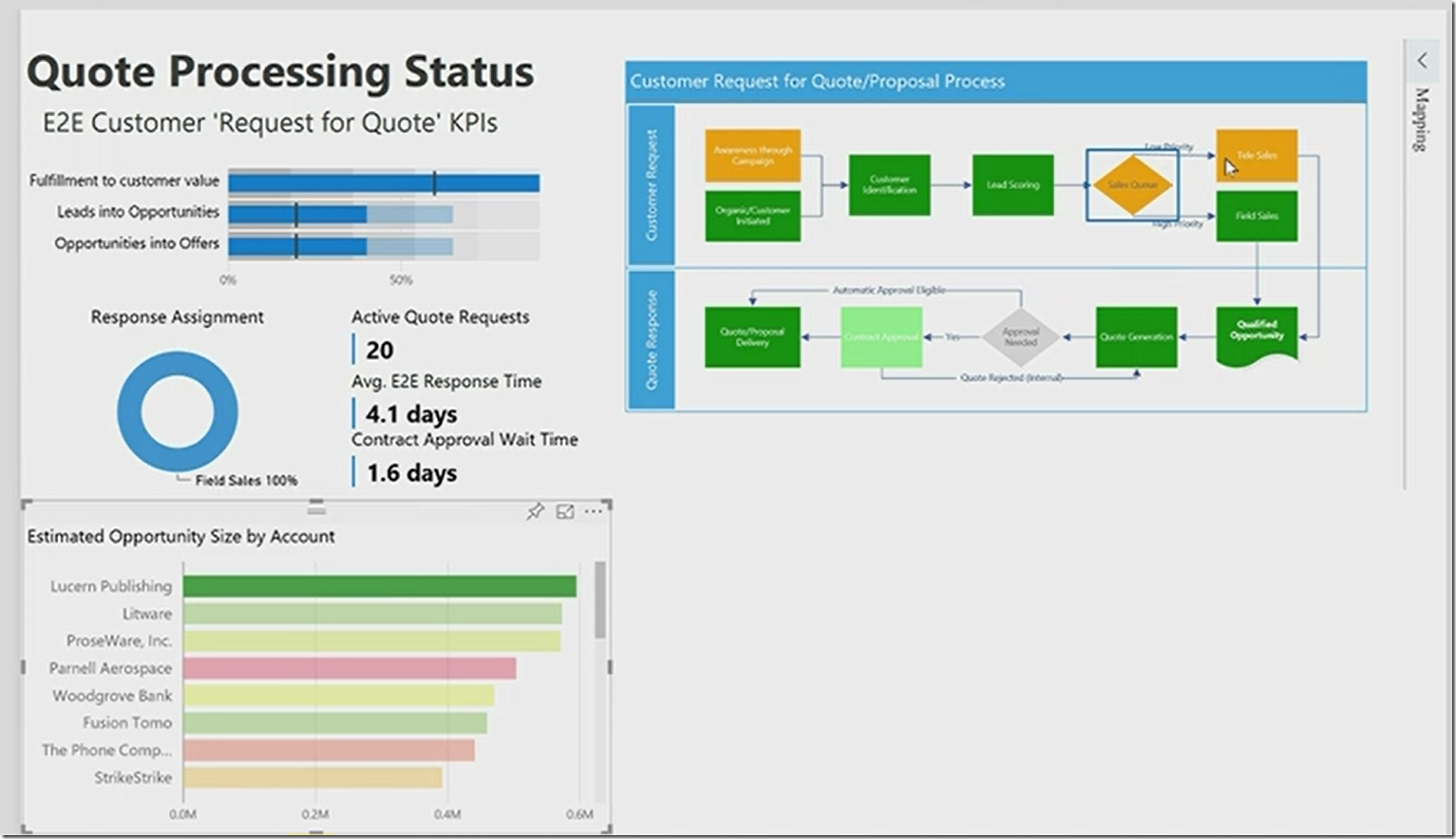The image size is (1456, 839).
Task: Click the Quote Processing Status title
Action: 280,72
